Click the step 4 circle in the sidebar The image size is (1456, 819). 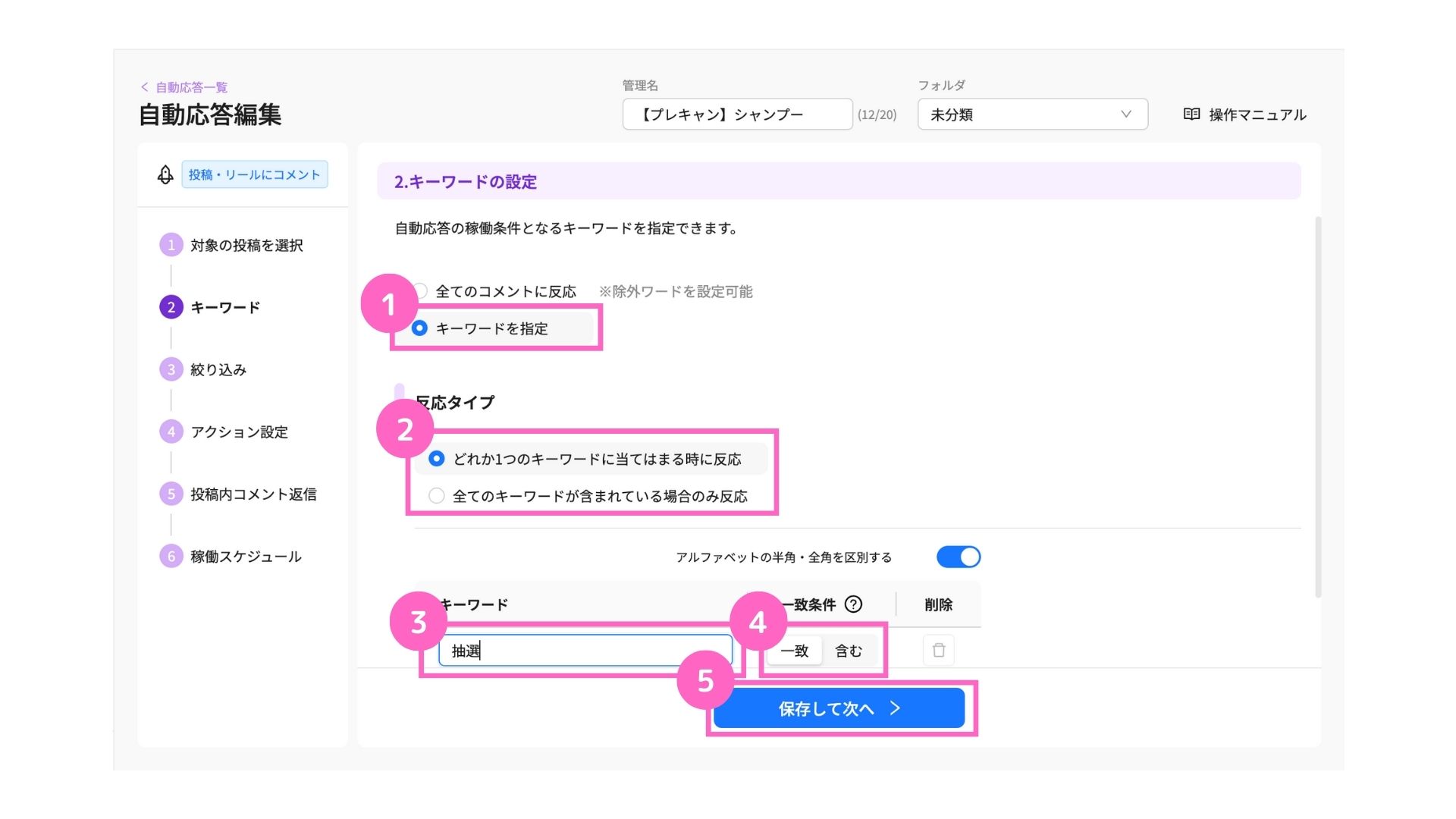171,431
